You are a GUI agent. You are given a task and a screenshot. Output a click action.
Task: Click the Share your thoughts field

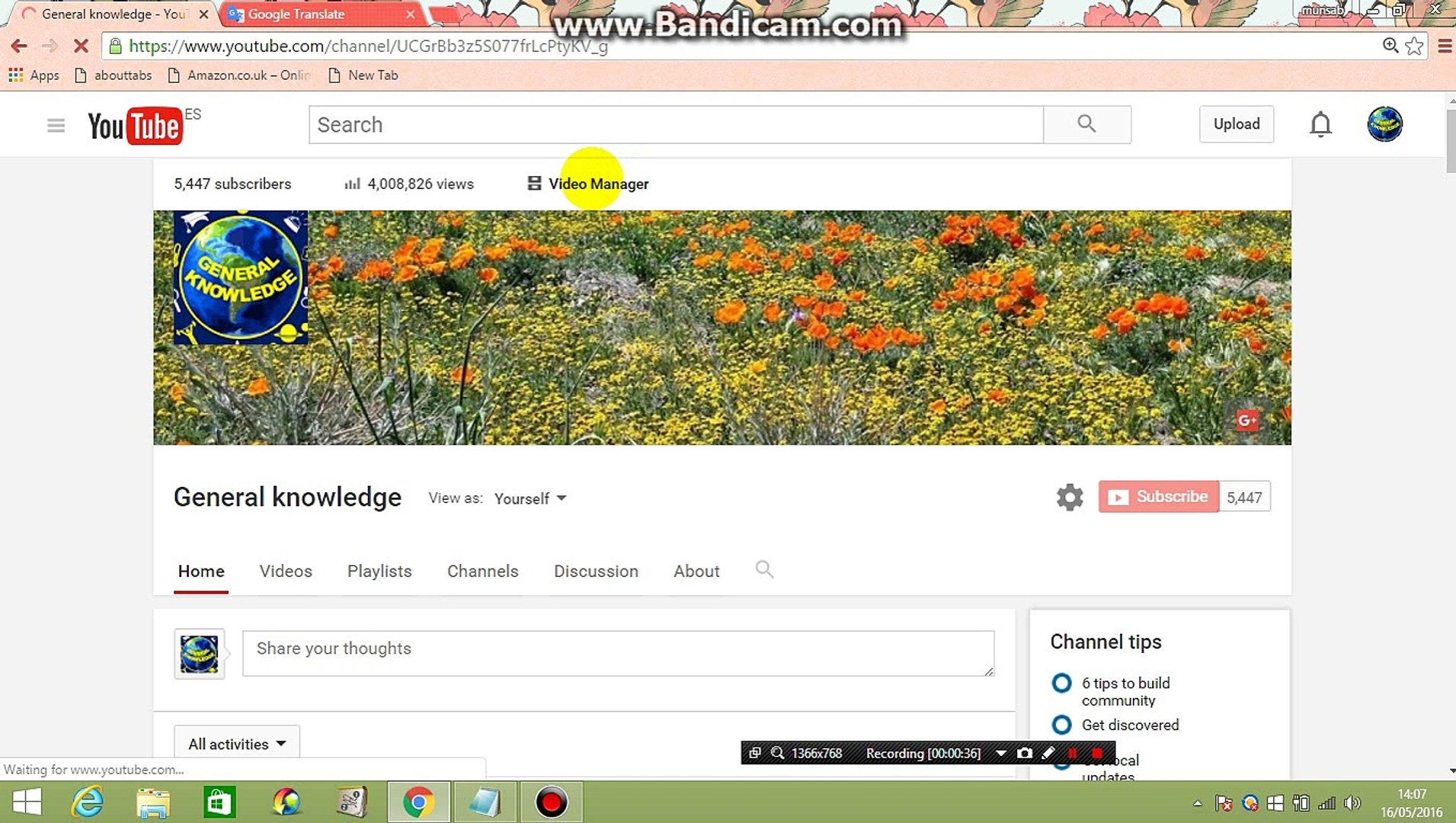point(617,652)
